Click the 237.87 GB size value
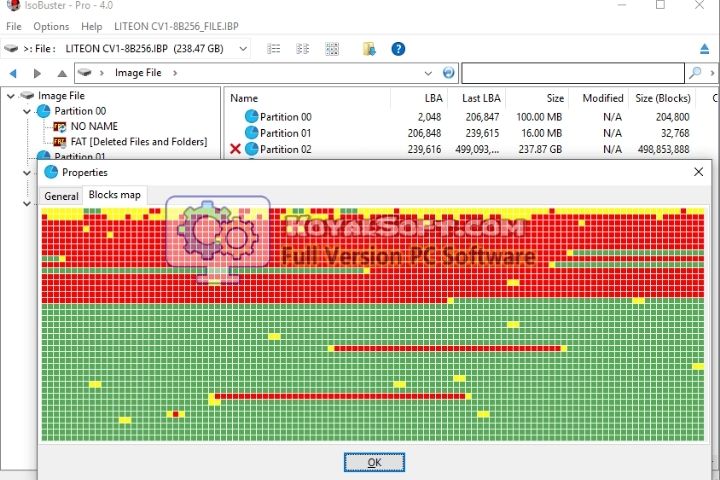 [540, 149]
